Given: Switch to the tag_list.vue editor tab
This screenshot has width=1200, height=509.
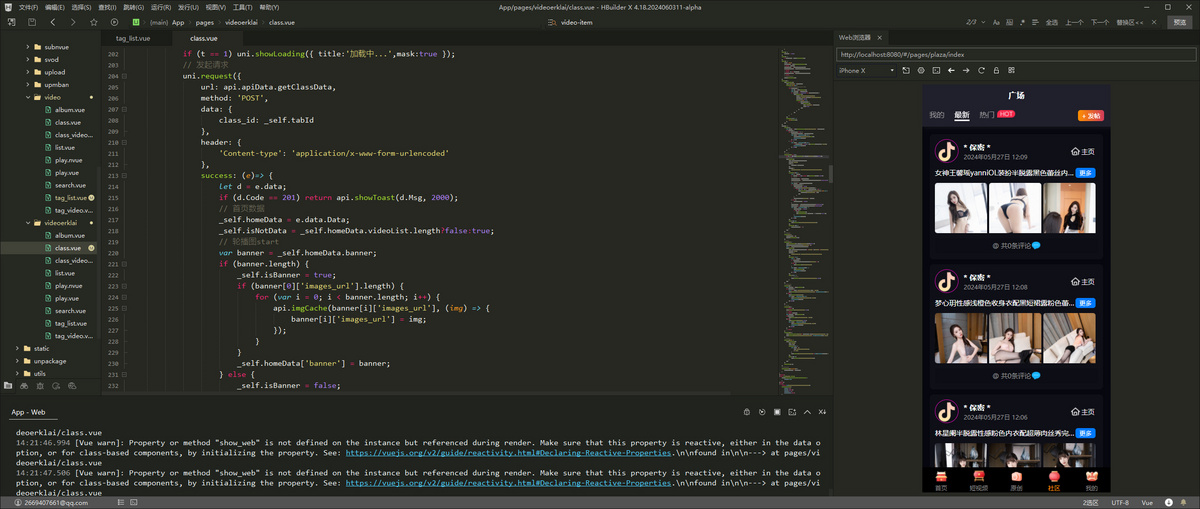Looking at the screenshot, I should 133,38.
